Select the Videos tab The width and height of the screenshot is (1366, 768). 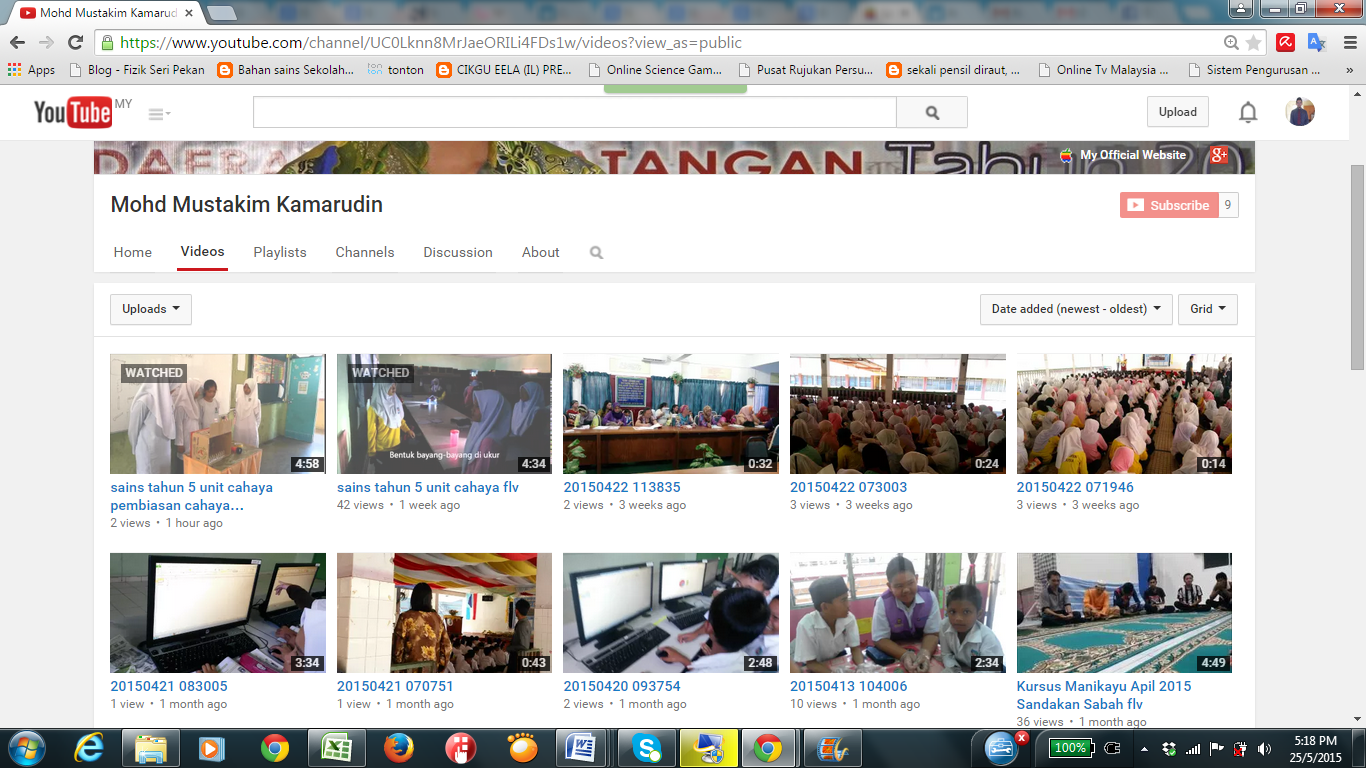click(x=202, y=252)
